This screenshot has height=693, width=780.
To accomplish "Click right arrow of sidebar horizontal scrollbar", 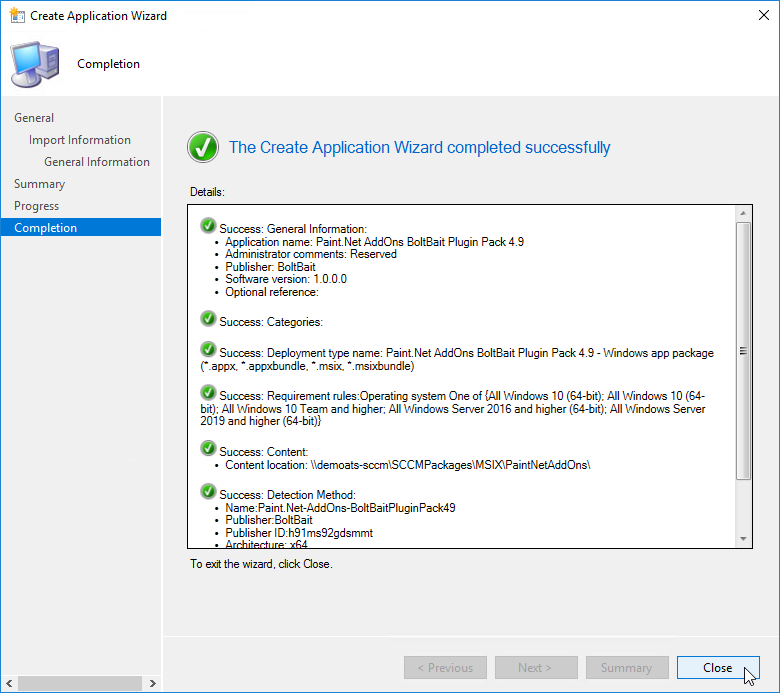I will (152, 684).
